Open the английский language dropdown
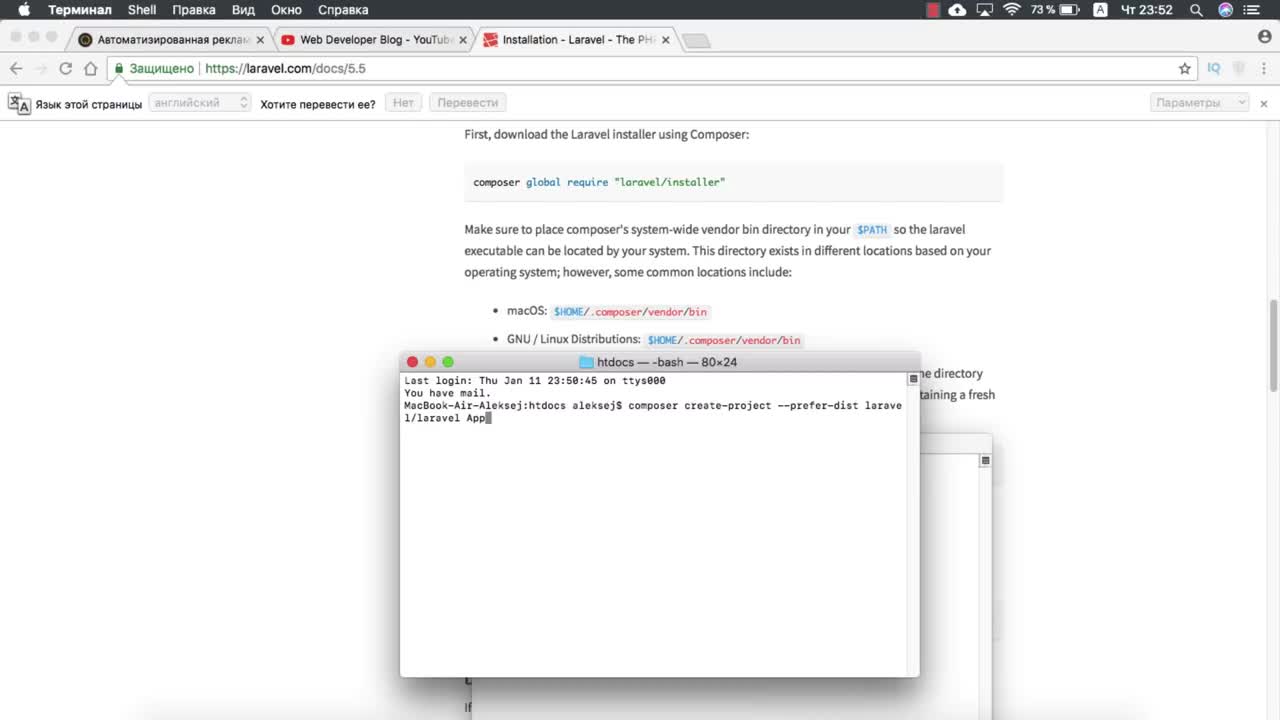 [199, 103]
